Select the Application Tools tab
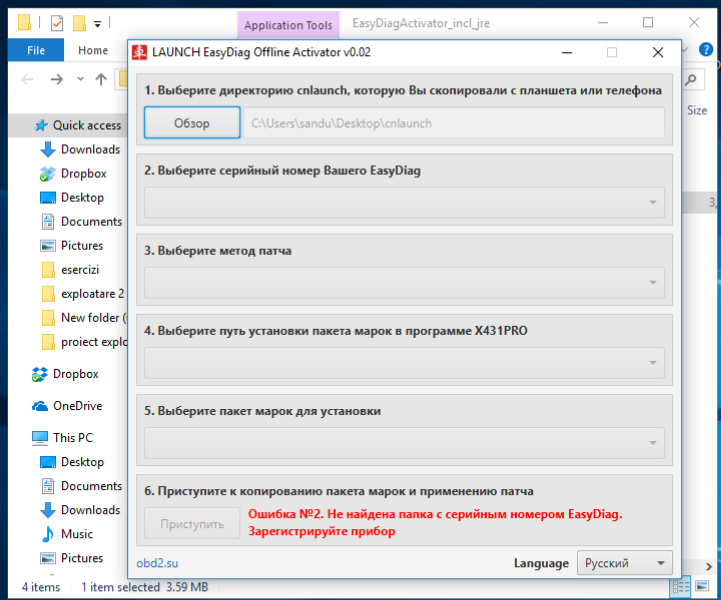The image size is (721, 600). click(288, 25)
